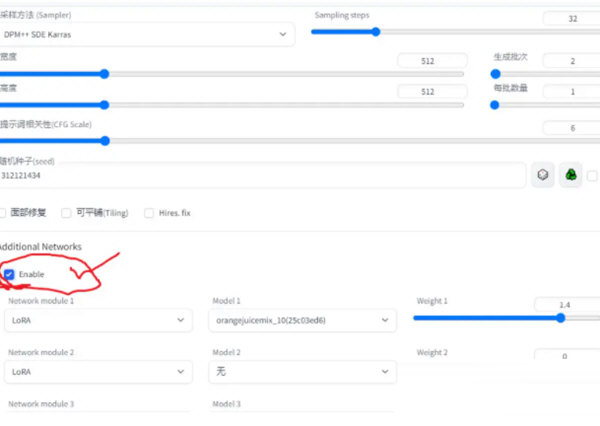Expand the Network module 1 dropdown
Image resolution: width=600 pixels, height=426 pixels.
(96, 320)
